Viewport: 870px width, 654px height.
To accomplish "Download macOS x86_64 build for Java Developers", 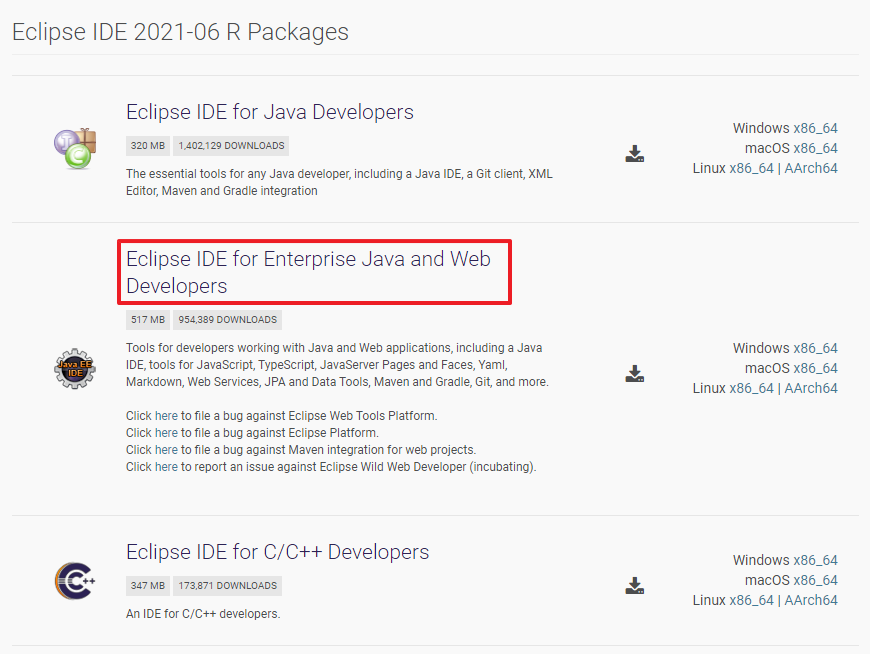I will 815,148.
